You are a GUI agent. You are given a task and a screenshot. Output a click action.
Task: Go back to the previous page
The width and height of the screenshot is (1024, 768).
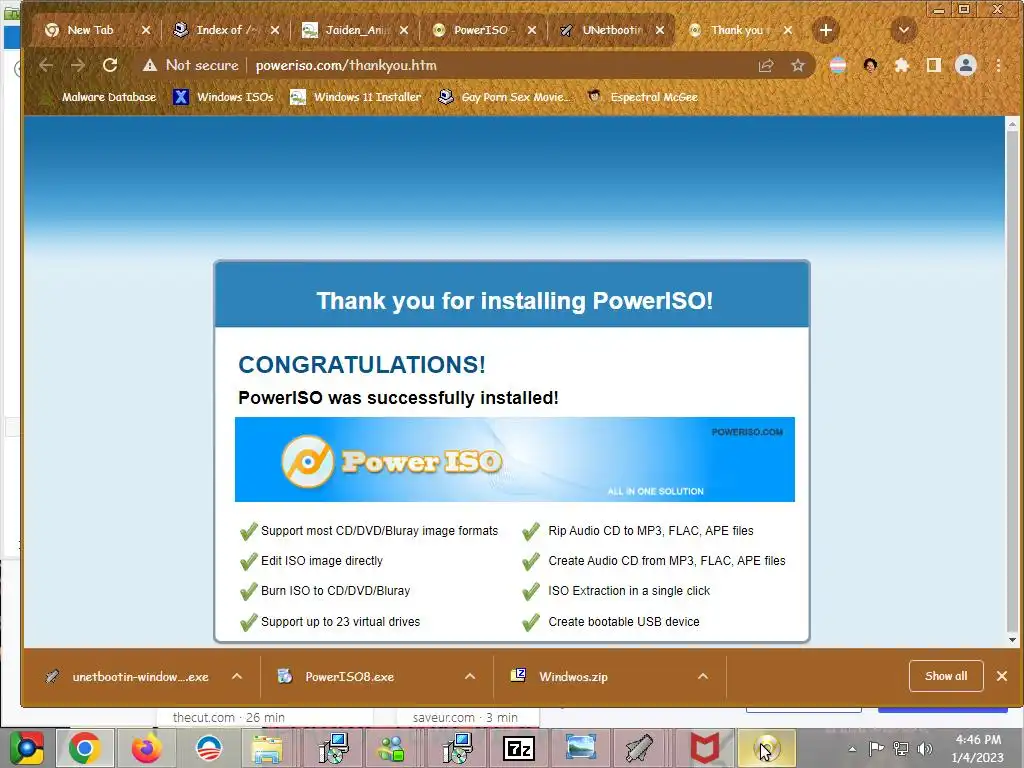tap(46, 65)
